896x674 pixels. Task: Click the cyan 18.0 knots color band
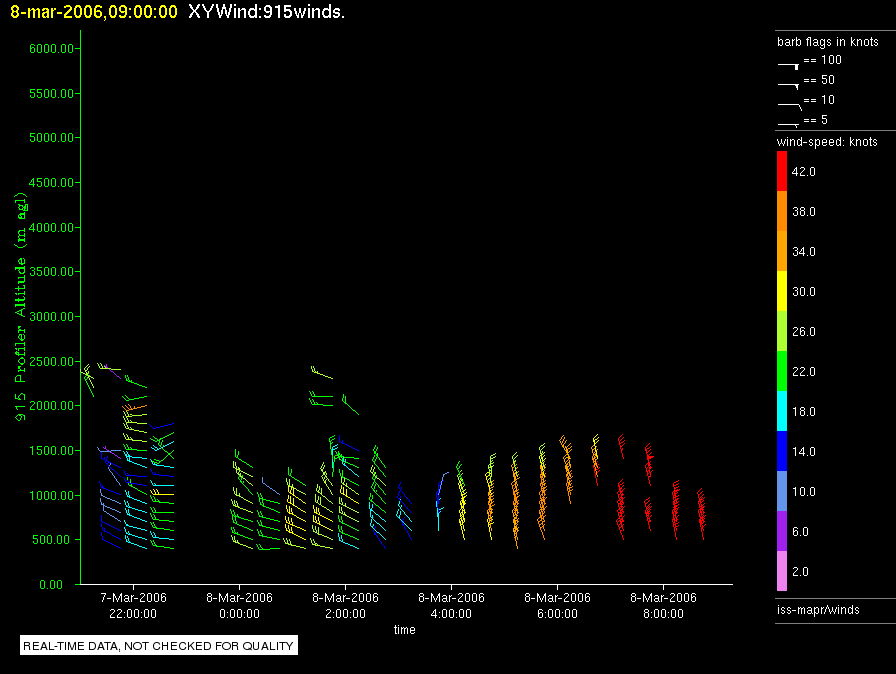(783, 411)
